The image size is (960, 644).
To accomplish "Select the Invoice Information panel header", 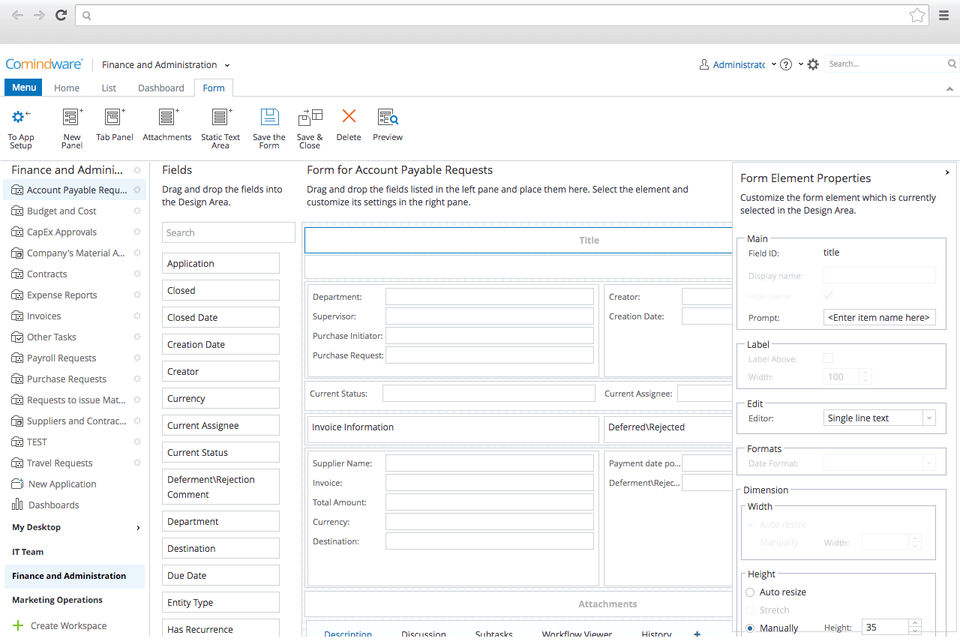I will pyautogui.click(x=452, y=427).
